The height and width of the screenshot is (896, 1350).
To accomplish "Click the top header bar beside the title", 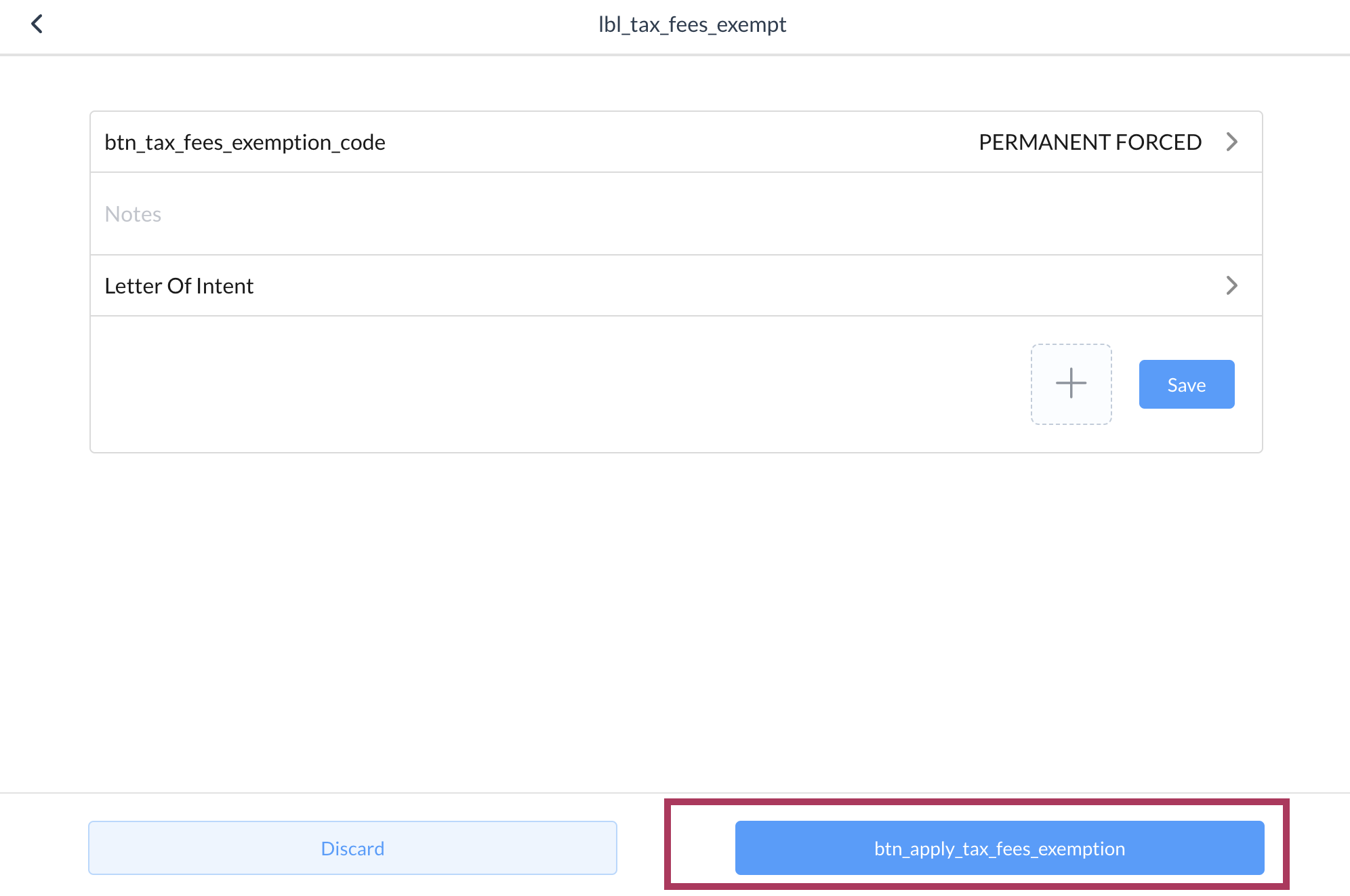I will pos(1017,25).
